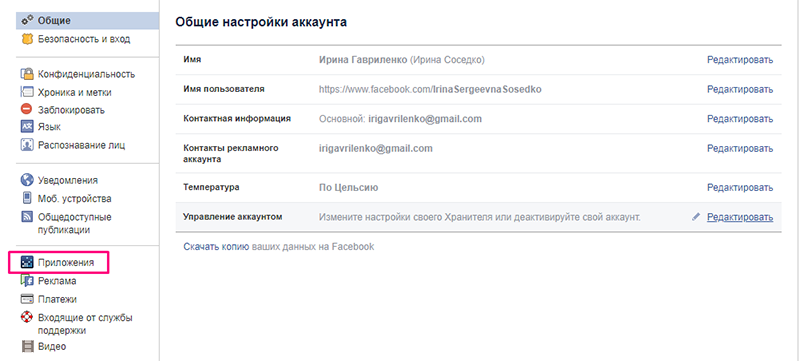Click the Язык icon
The image size is (800, 361).
(x=27, y=126)
